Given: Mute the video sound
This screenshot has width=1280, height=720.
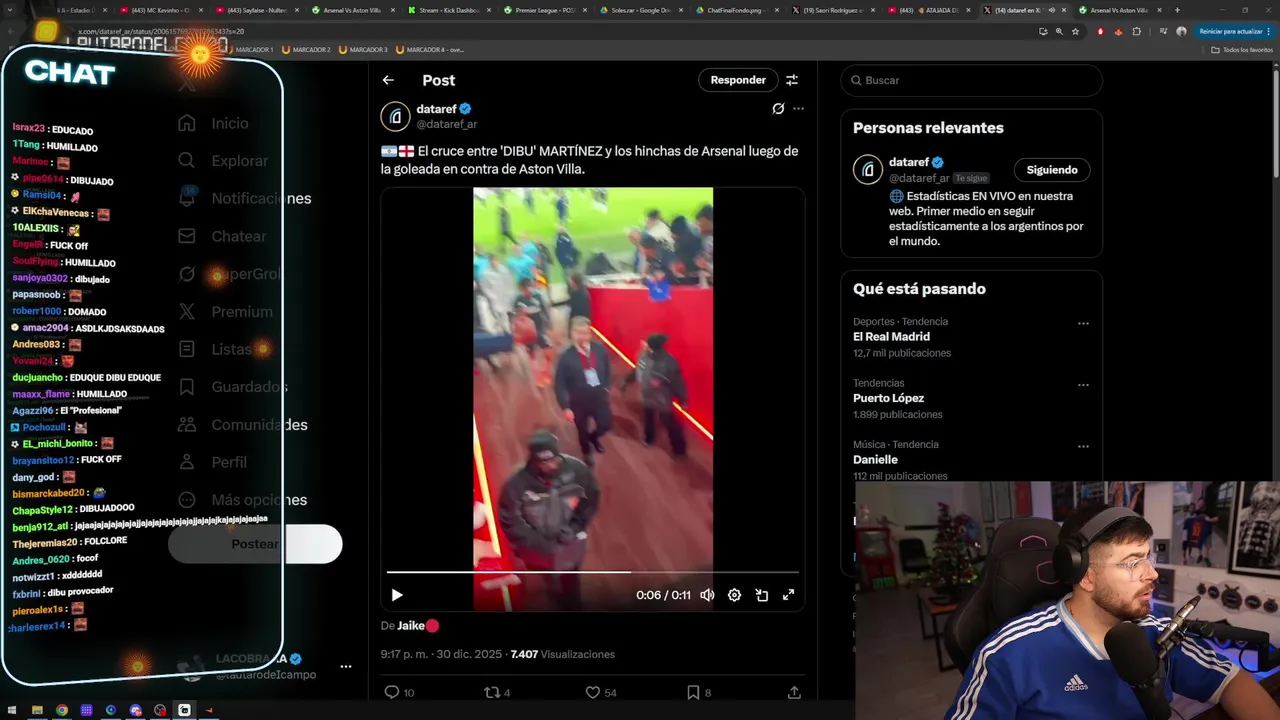Looking at the screenshot, I should coord(707,595).
